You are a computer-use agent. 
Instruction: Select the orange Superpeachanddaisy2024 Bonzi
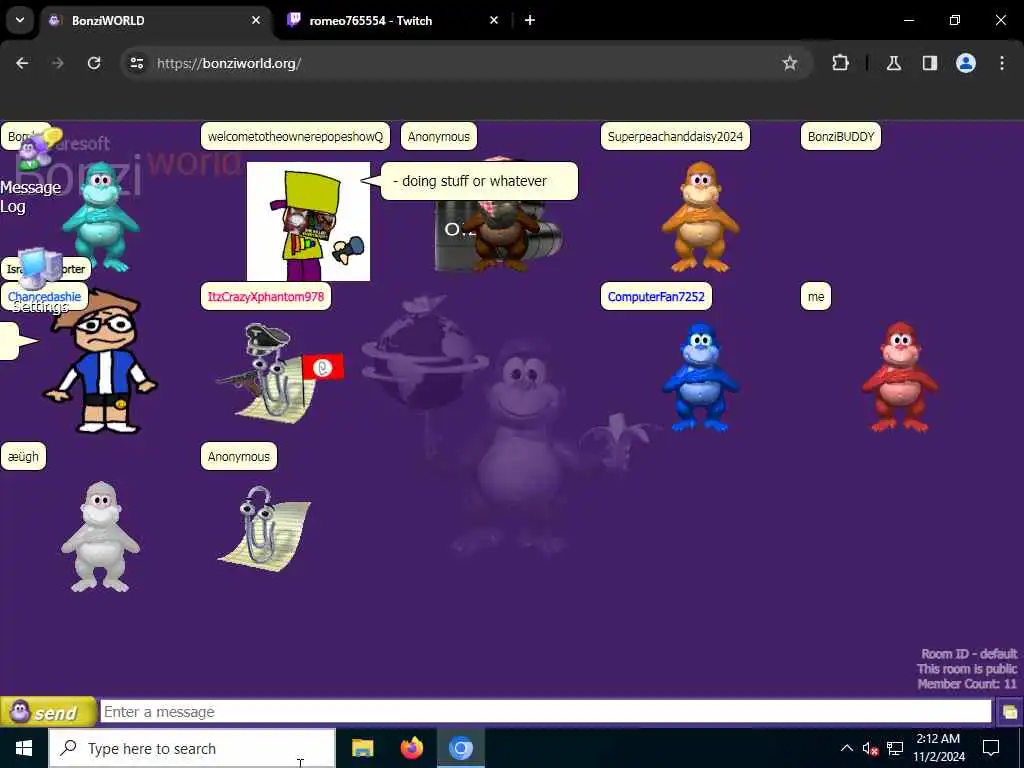click(x=700, y=217)
